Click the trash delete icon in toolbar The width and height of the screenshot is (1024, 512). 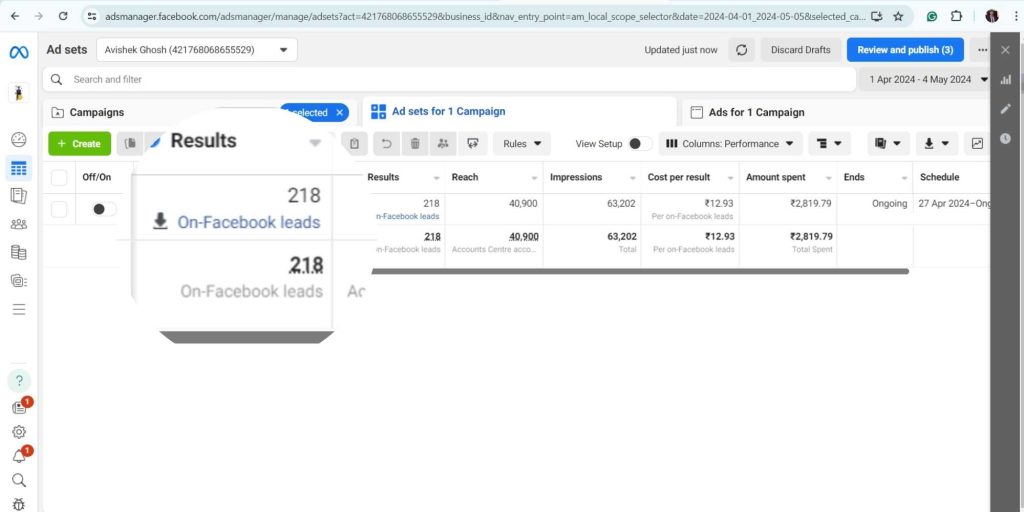[415, 144]
